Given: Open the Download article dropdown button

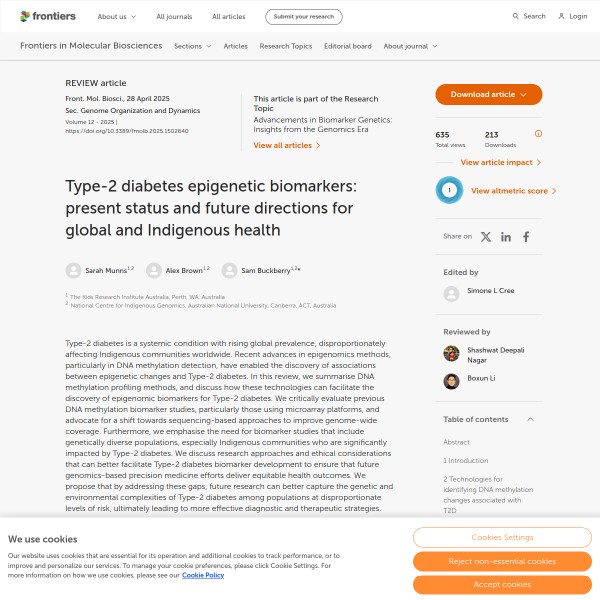Looking at the screenshot, I should [488, 94].
